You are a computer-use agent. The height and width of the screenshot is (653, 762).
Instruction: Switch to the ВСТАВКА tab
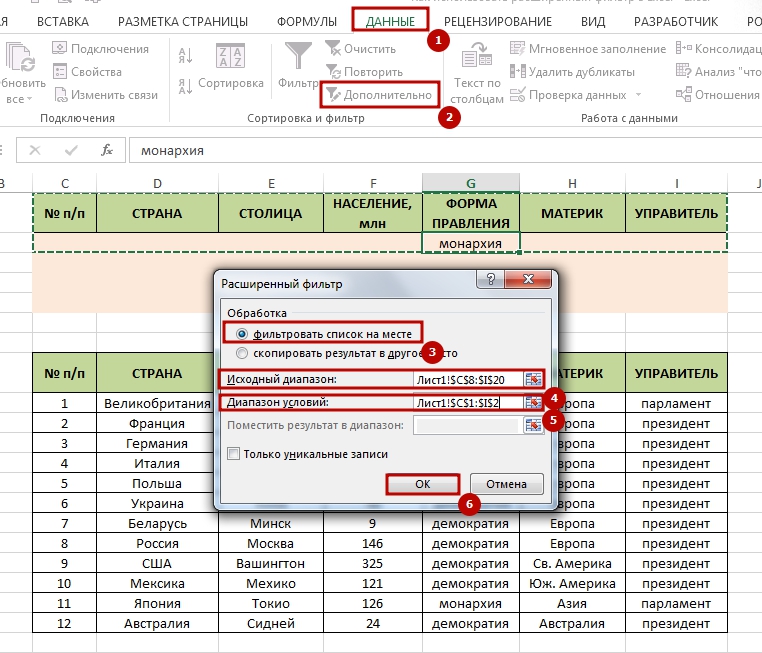coord(63,21)
